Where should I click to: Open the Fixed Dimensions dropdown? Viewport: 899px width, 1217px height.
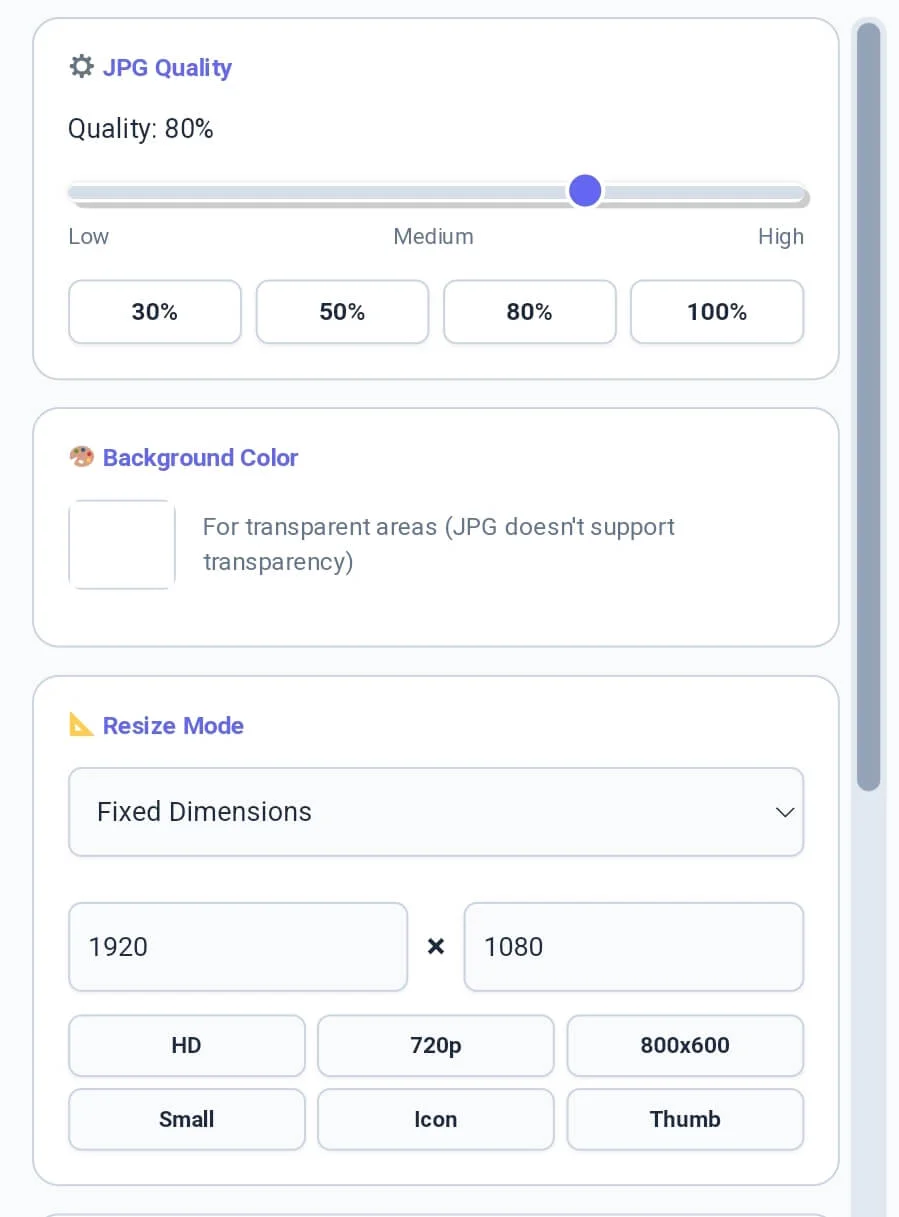click(435, 812)
